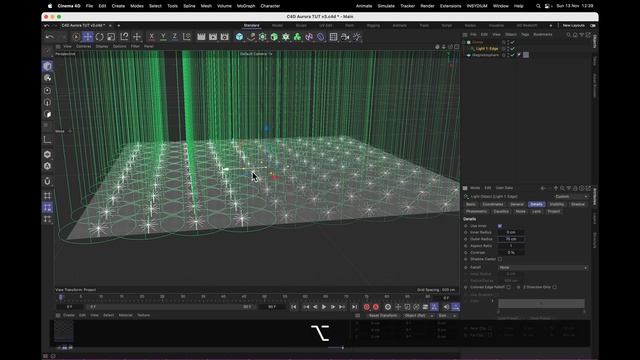The image size is (640, 360).
Task: Toggle the Z axis lock
Action: tap(175, 37)
